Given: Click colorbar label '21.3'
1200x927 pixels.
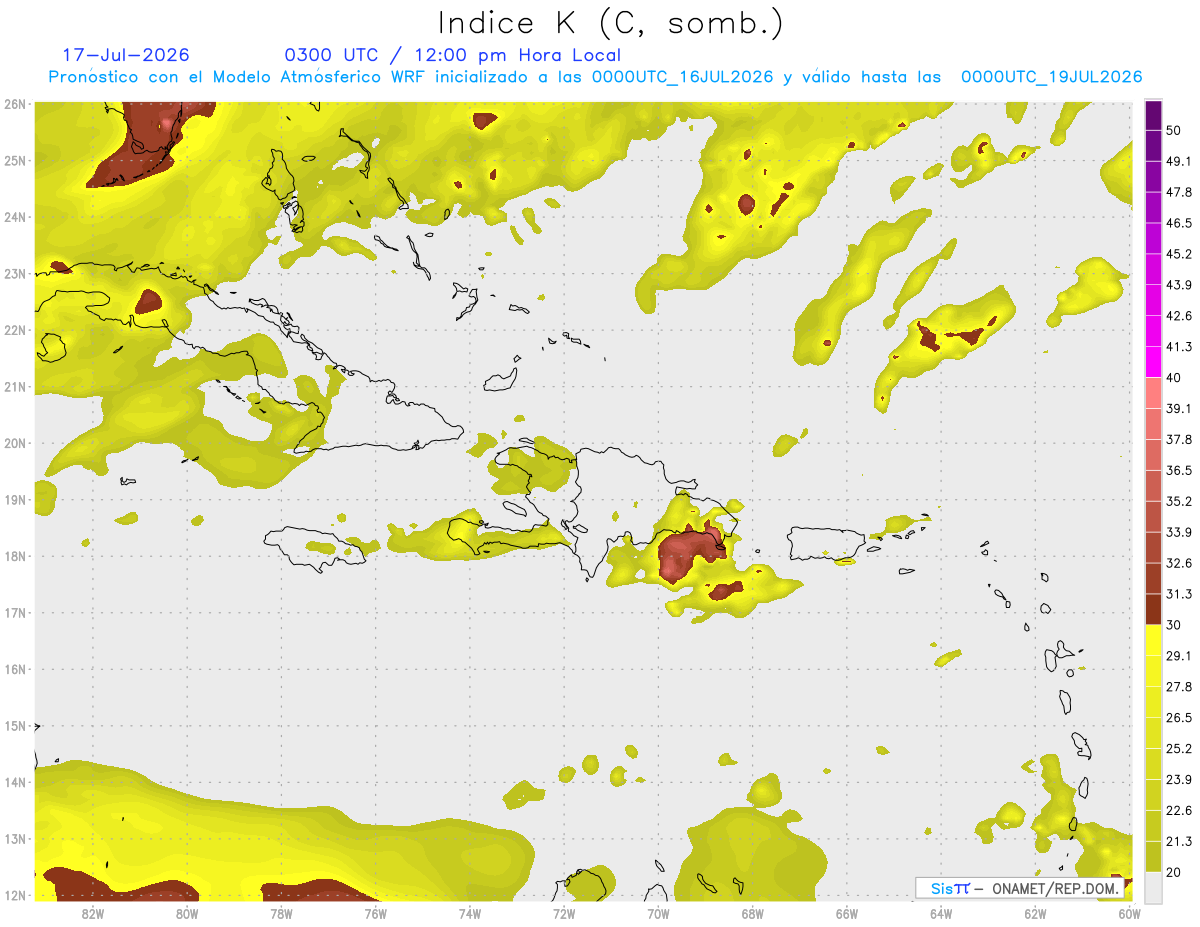Looking at the screenshot, I should coord(1179,841).
